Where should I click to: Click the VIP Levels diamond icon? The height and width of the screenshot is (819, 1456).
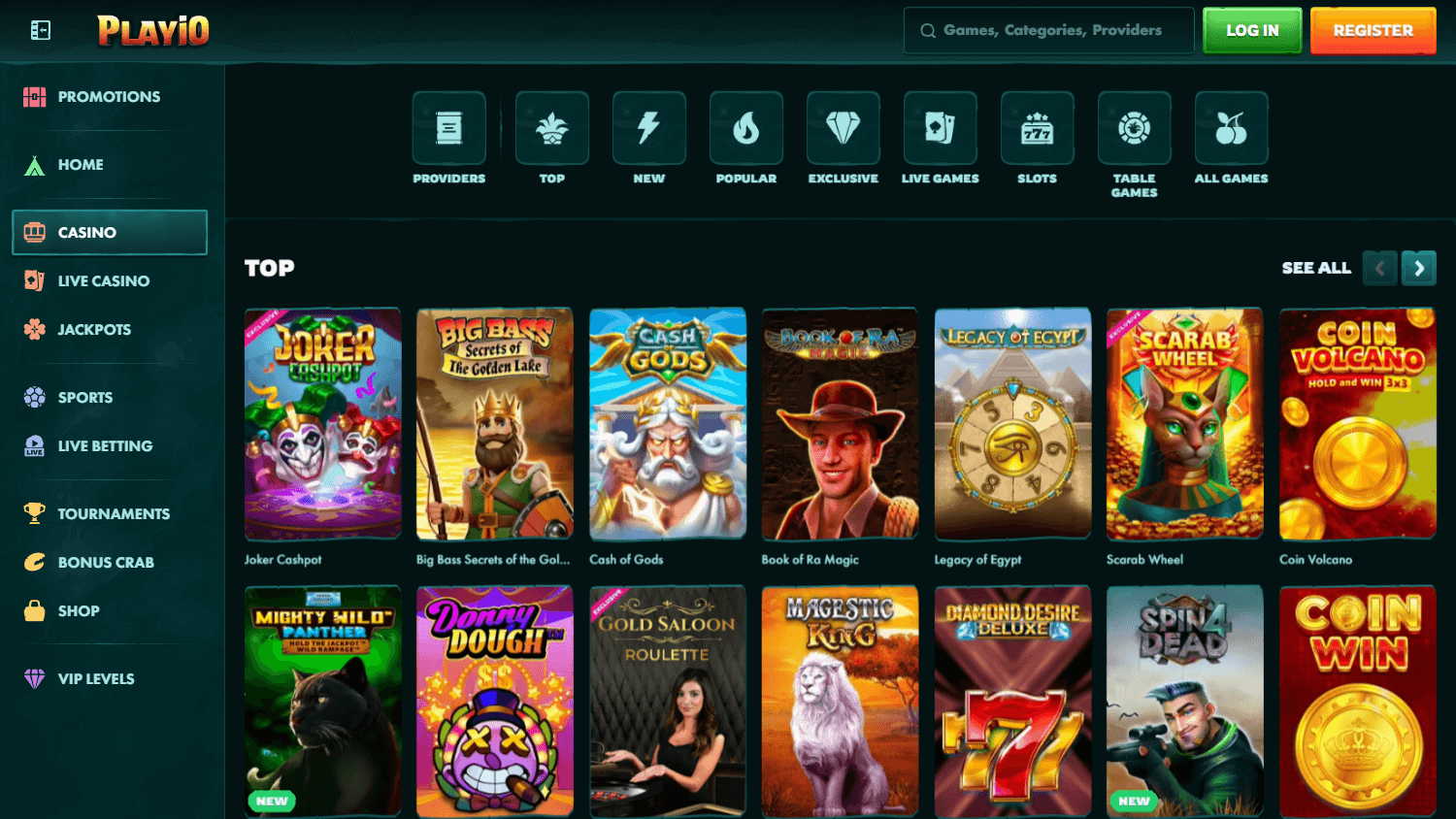(35, 679)
